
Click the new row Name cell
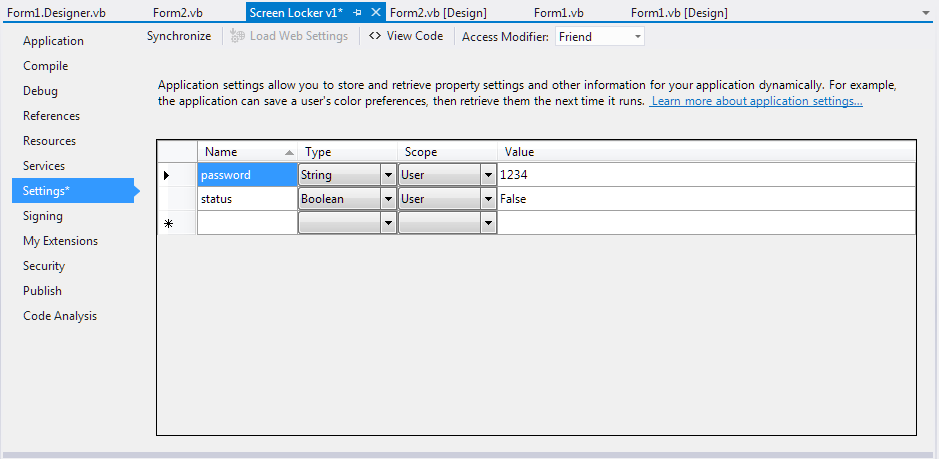coord(247,223)
